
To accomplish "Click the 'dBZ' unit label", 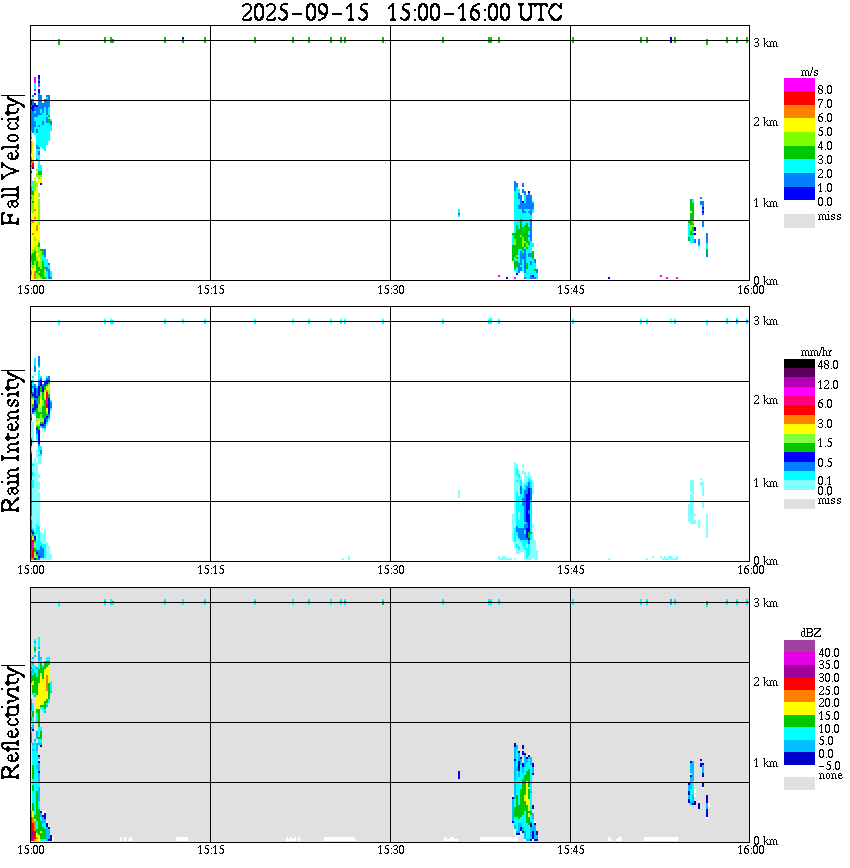I will [811, 633].
